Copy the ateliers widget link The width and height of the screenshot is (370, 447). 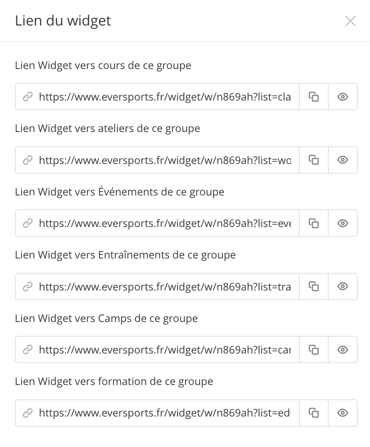coord(314,160)
